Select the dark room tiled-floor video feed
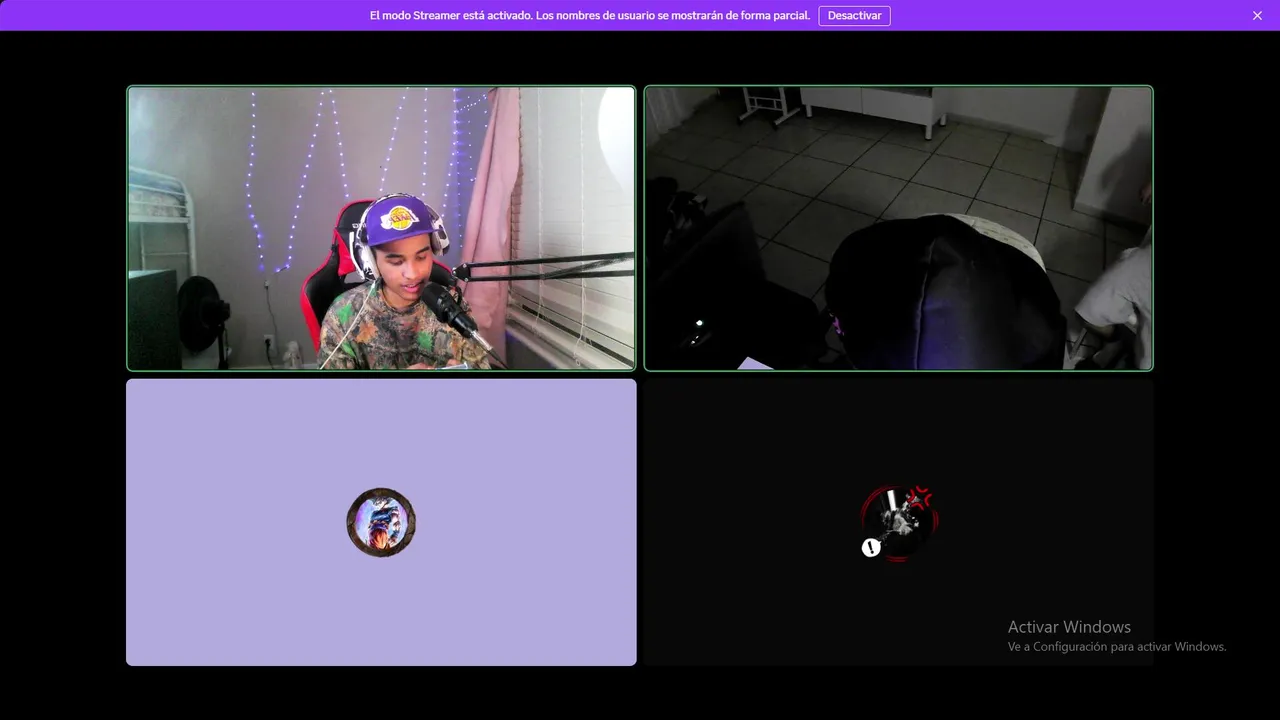 click(x=898, y=228)
